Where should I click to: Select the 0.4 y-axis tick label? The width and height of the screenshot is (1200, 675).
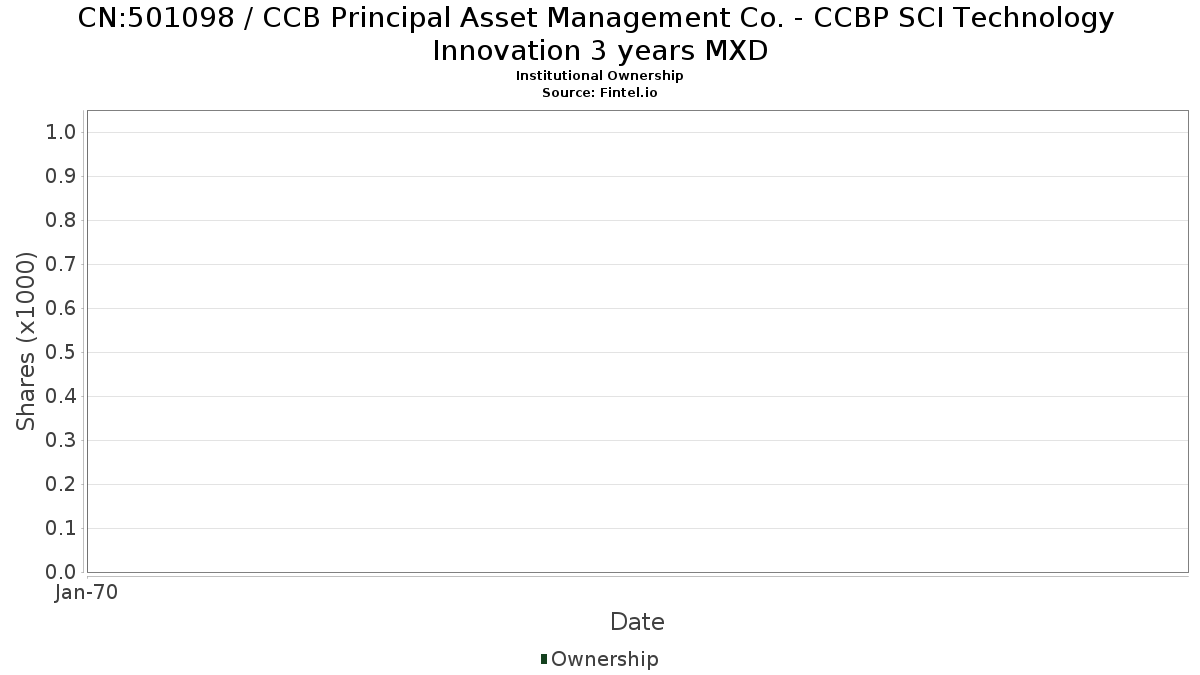(61, 396)
